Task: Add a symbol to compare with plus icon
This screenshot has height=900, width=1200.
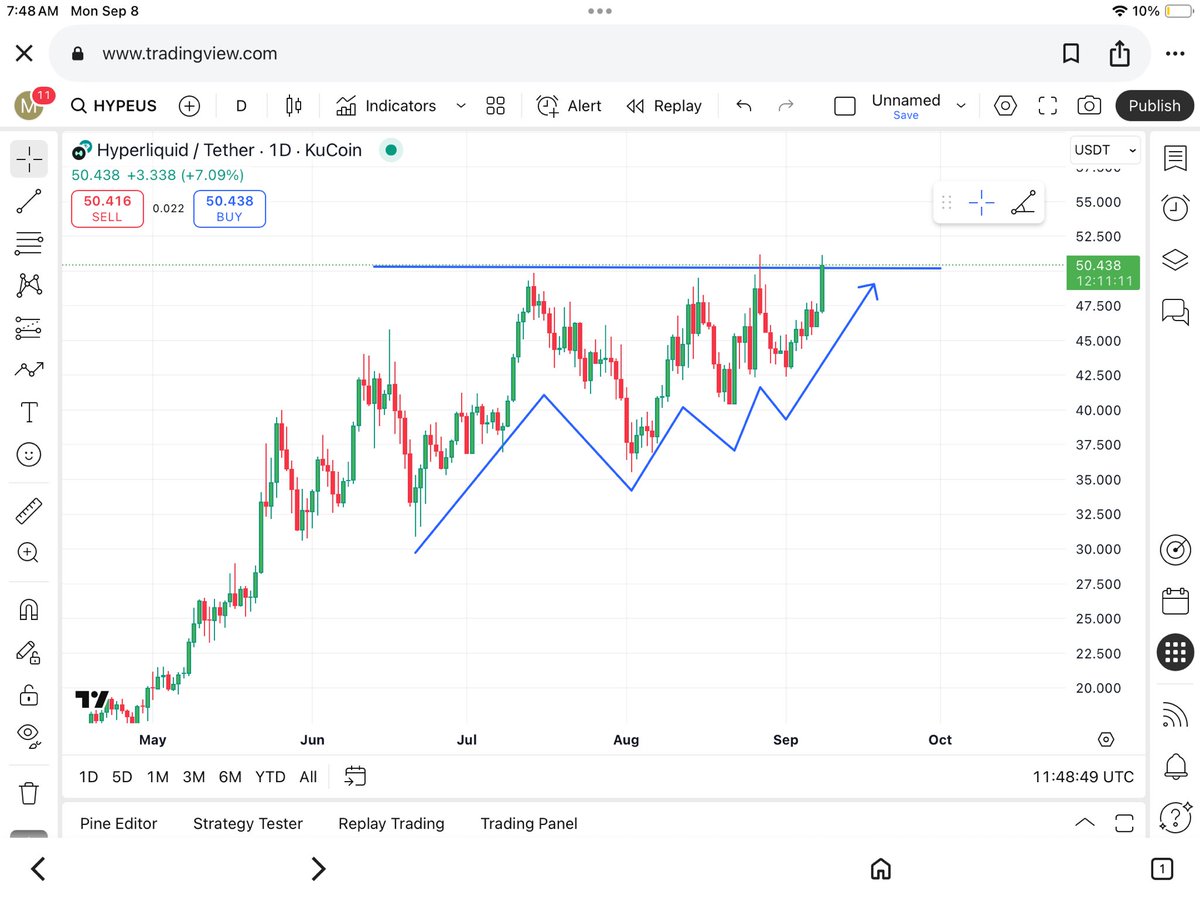Action: coord(189,106)
